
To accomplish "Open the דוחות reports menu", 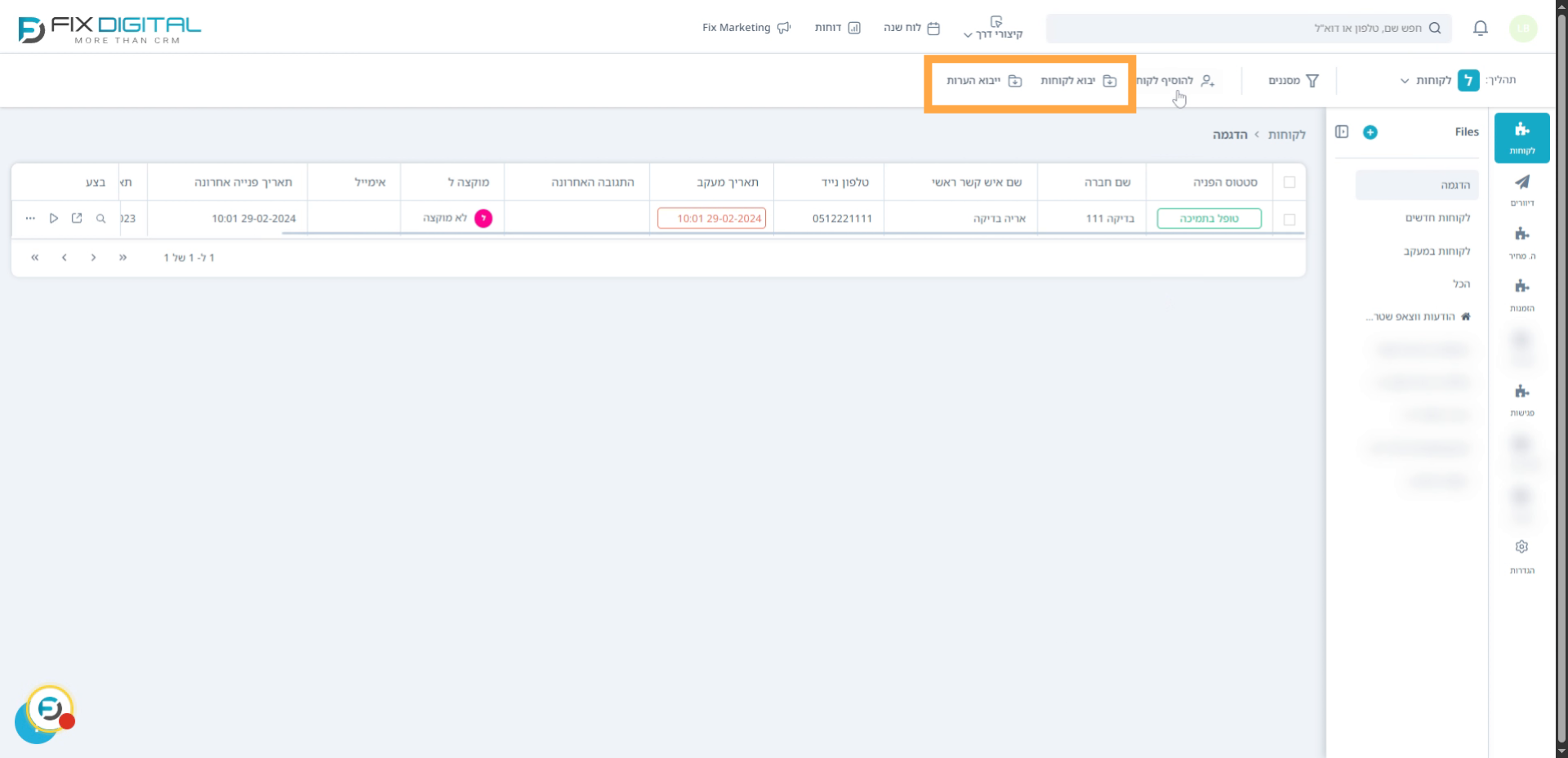I will [837, 28].
